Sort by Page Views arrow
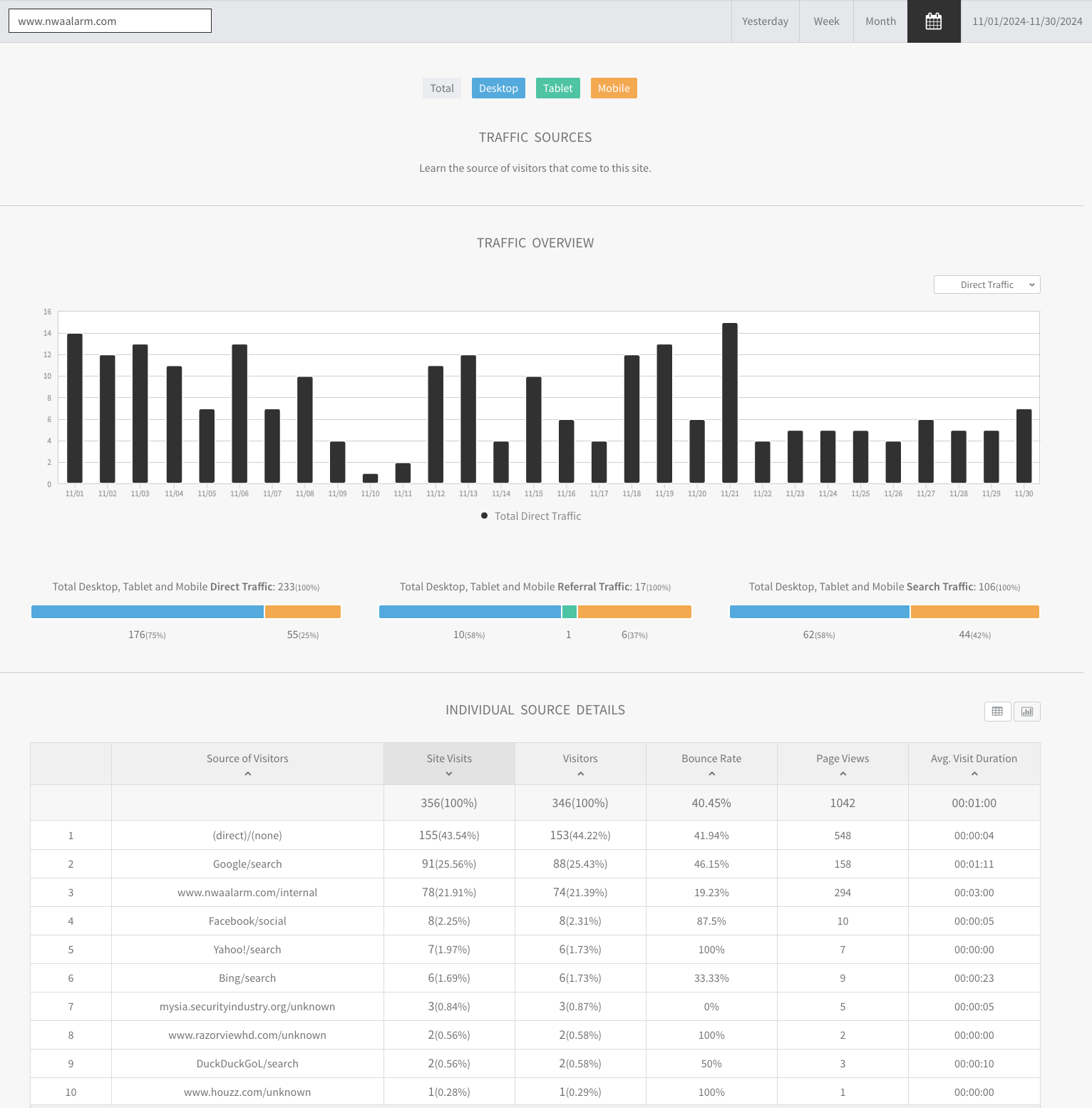Image resolution: width=1092 pixels, height=1108 pixels. click(843, 774)
